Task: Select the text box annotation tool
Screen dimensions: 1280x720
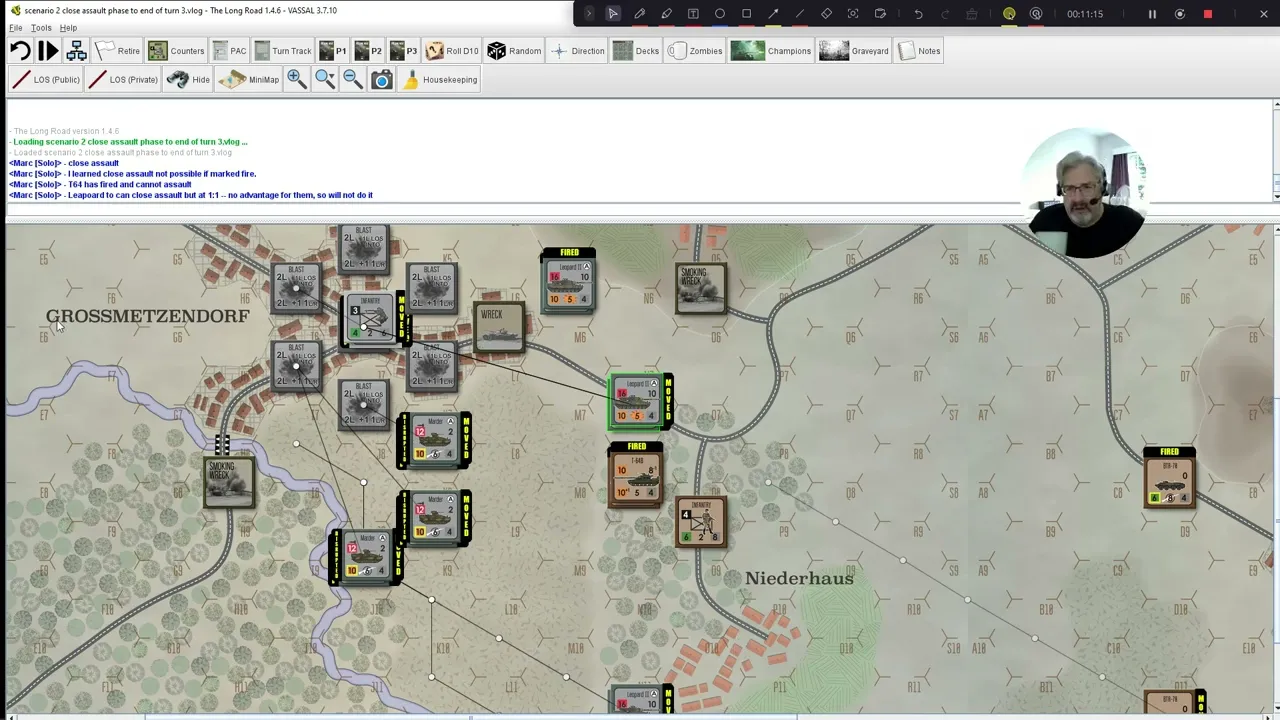Action: (693, 14)
